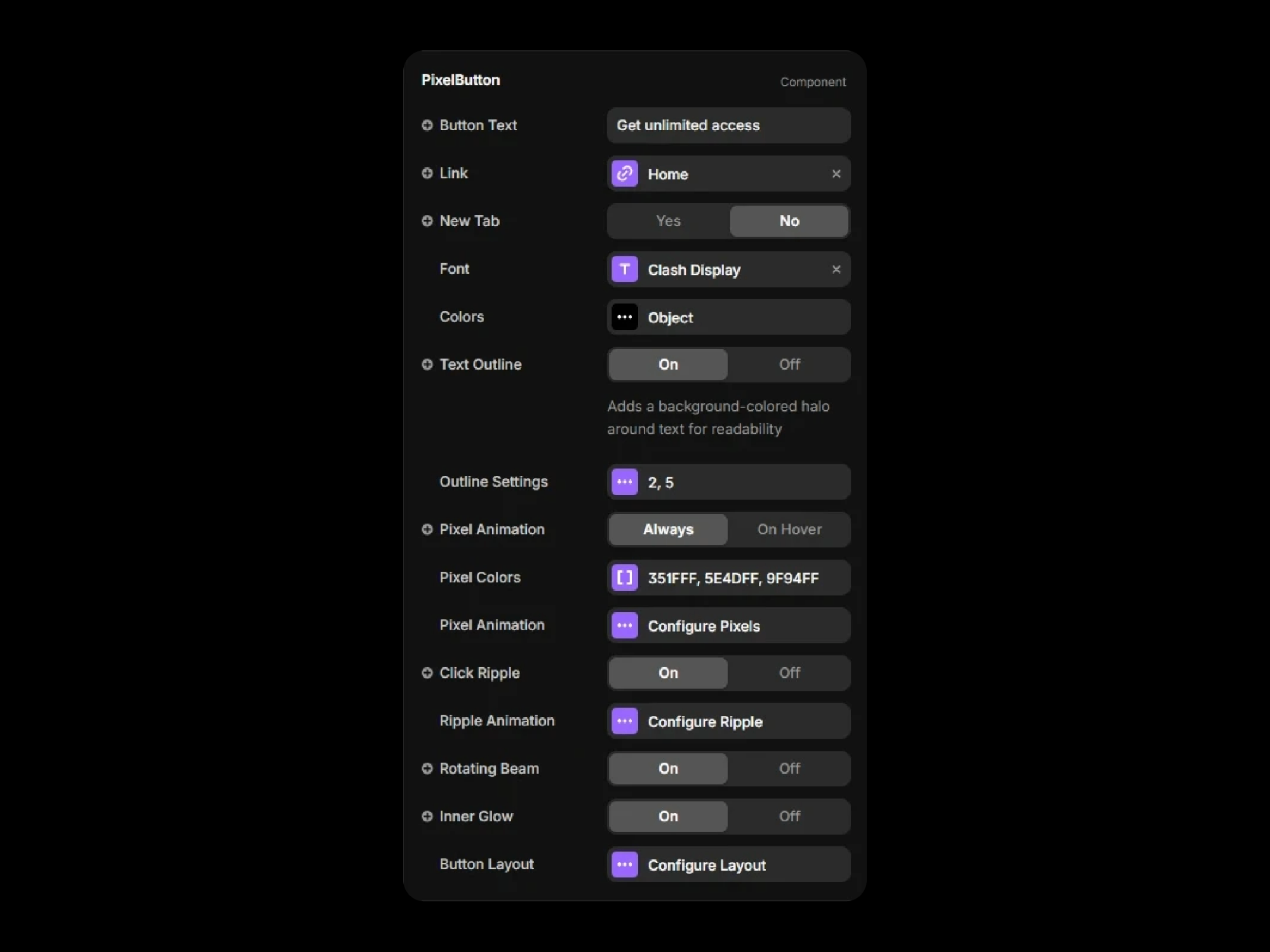Click the Outline Settings ellipsis icon

pos(624,482)
